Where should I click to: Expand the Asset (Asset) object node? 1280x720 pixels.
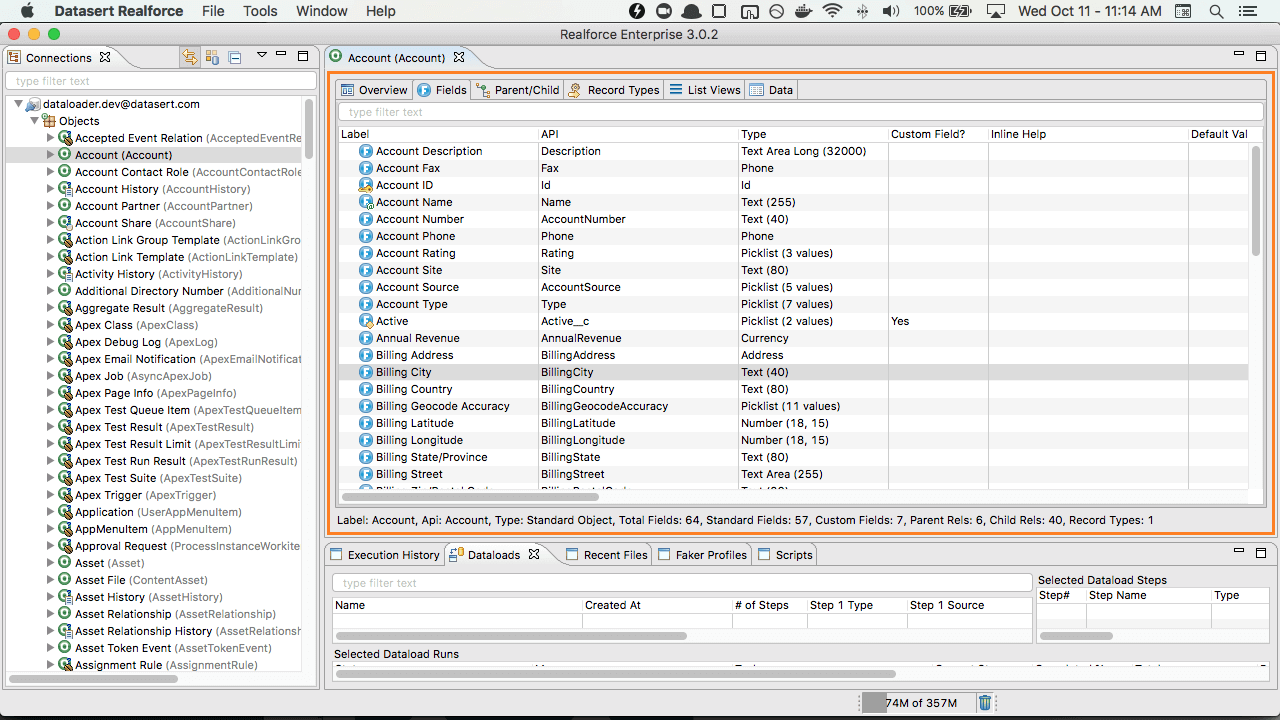[x=50, y=563]
